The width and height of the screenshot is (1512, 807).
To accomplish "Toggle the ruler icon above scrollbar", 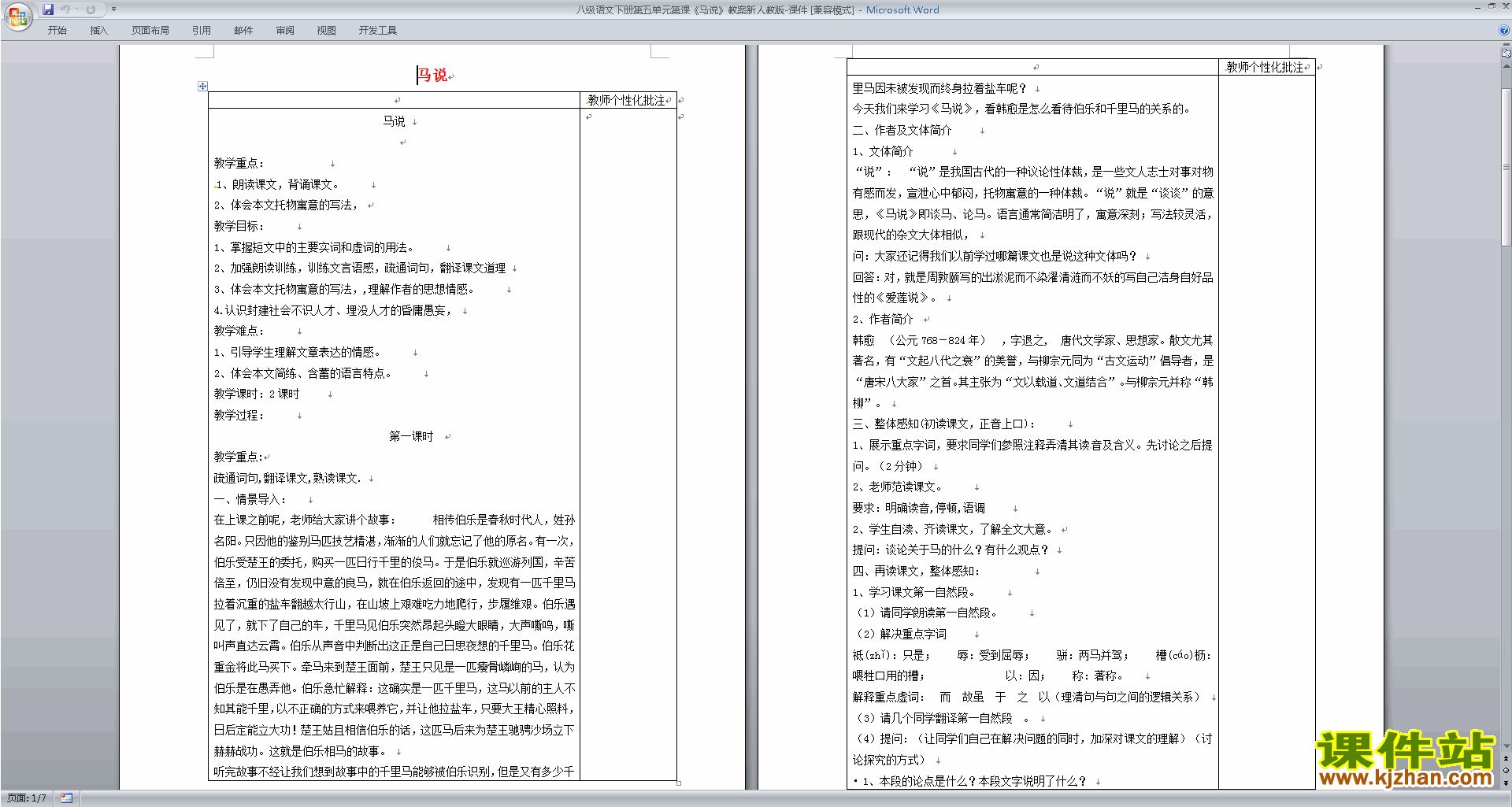I will pyautogui.click(x=1506, y=54).
